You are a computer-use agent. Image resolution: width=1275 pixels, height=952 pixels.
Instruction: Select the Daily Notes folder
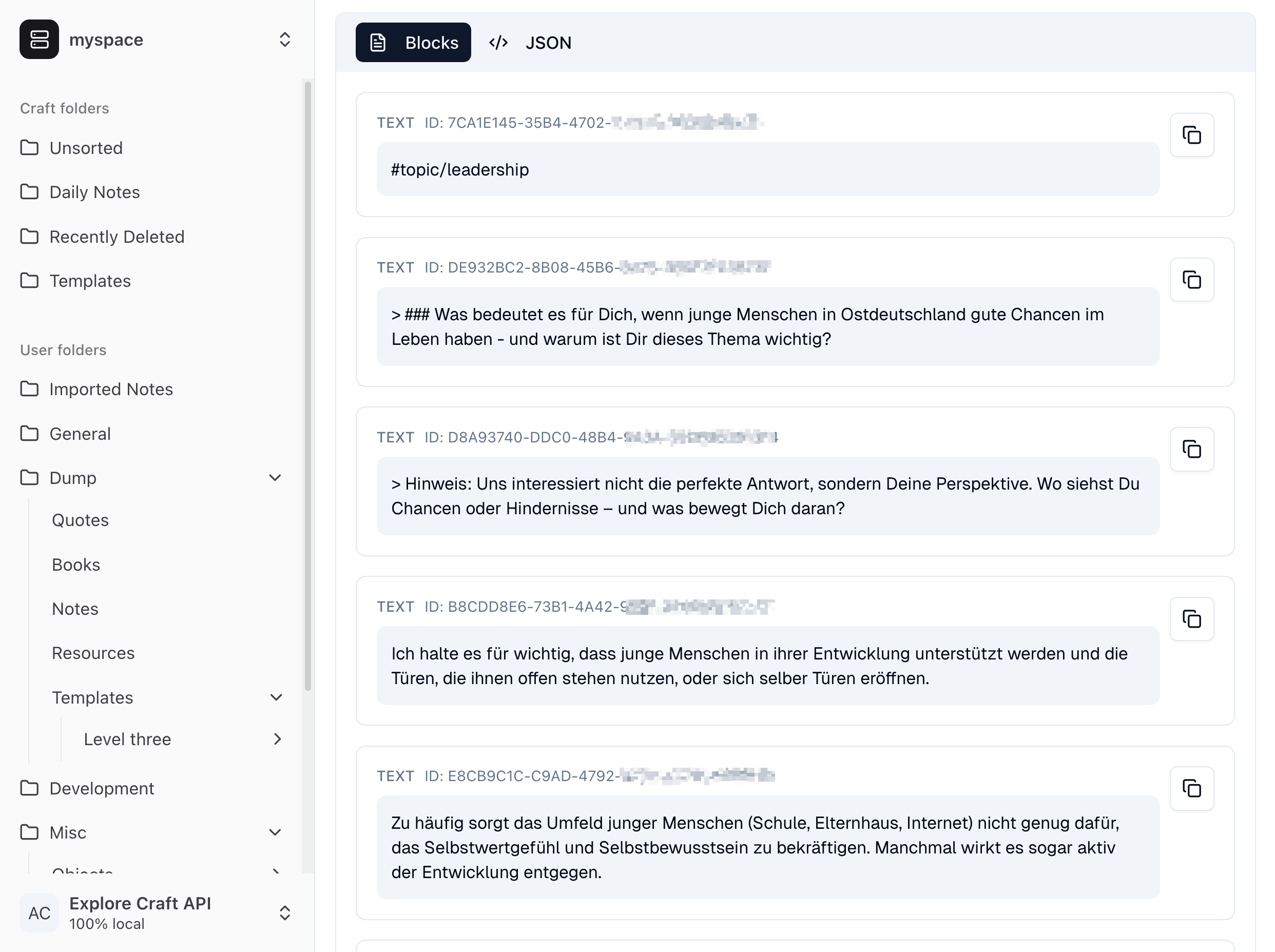(94, 192)
